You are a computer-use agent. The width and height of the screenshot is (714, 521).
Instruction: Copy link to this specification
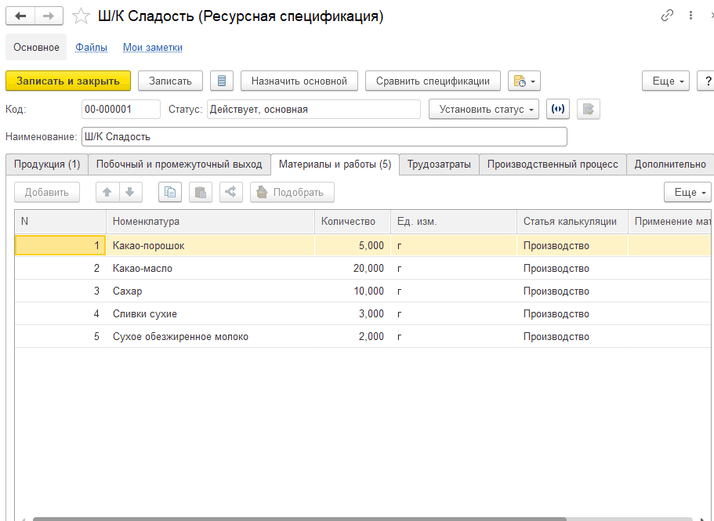(667, 16)
